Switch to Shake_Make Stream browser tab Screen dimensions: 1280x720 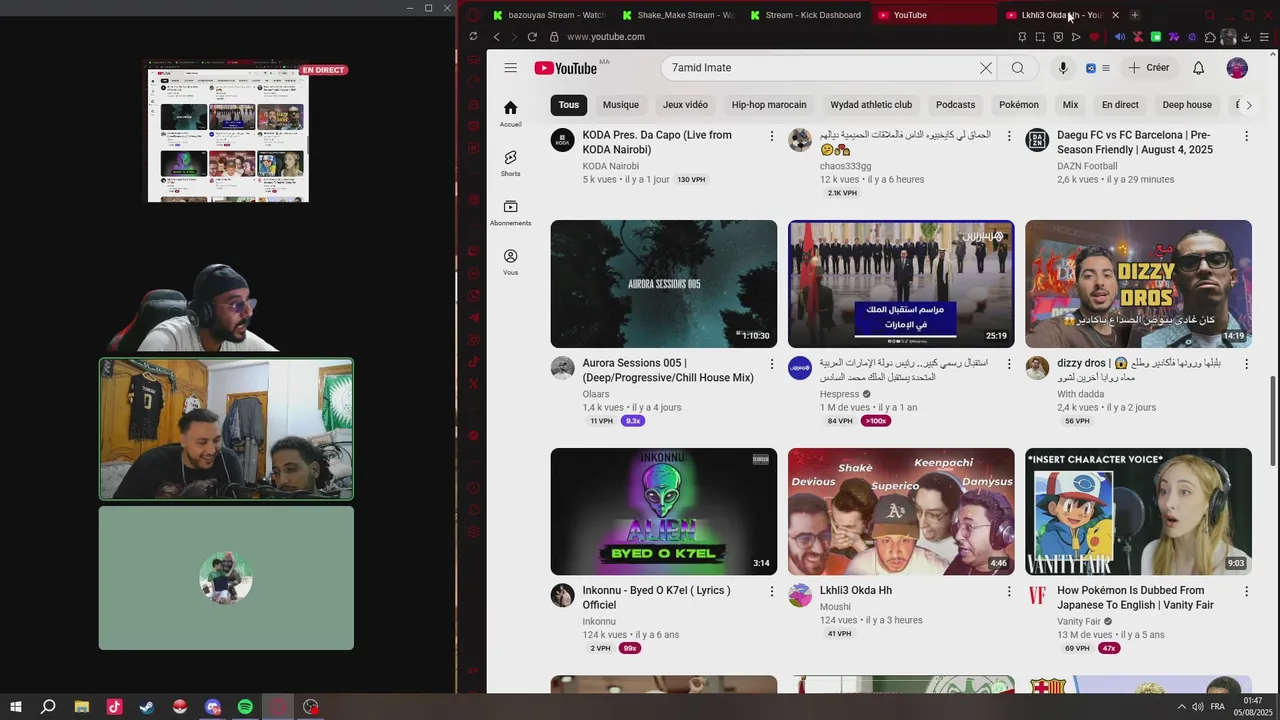pos(678,15)
